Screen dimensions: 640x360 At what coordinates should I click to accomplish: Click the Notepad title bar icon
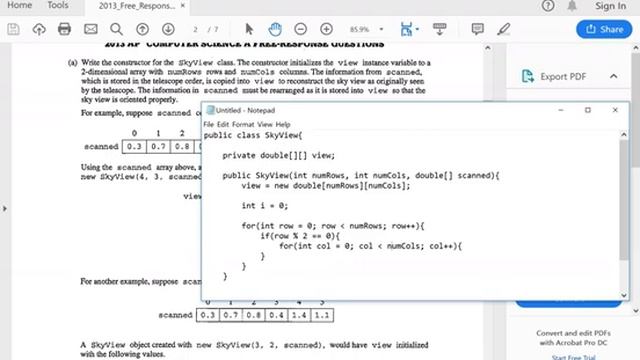pos(211,110)
